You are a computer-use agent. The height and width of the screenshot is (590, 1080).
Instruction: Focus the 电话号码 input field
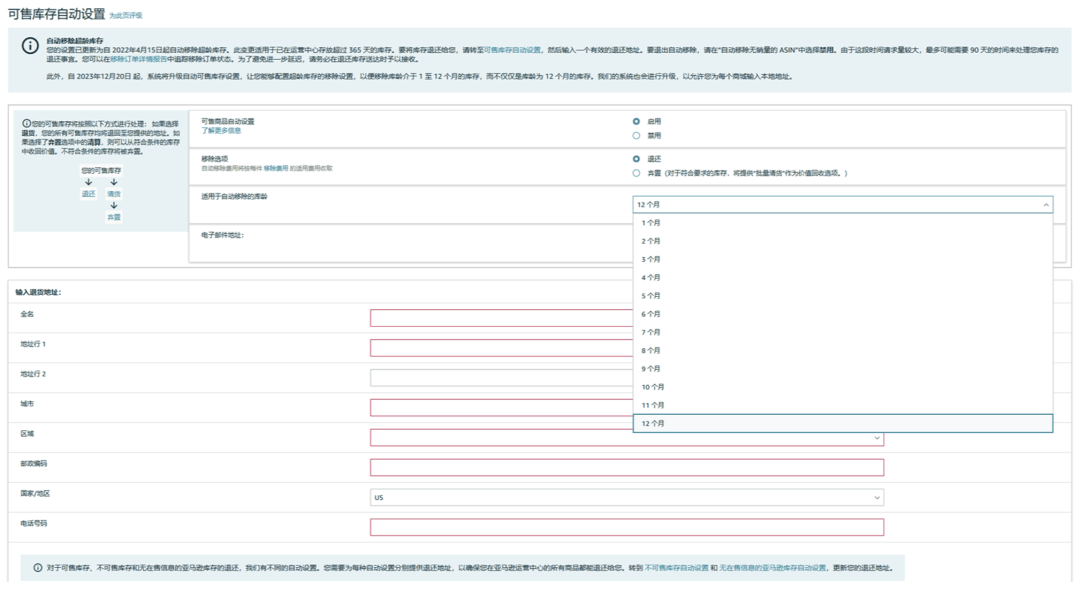(627, 527)
